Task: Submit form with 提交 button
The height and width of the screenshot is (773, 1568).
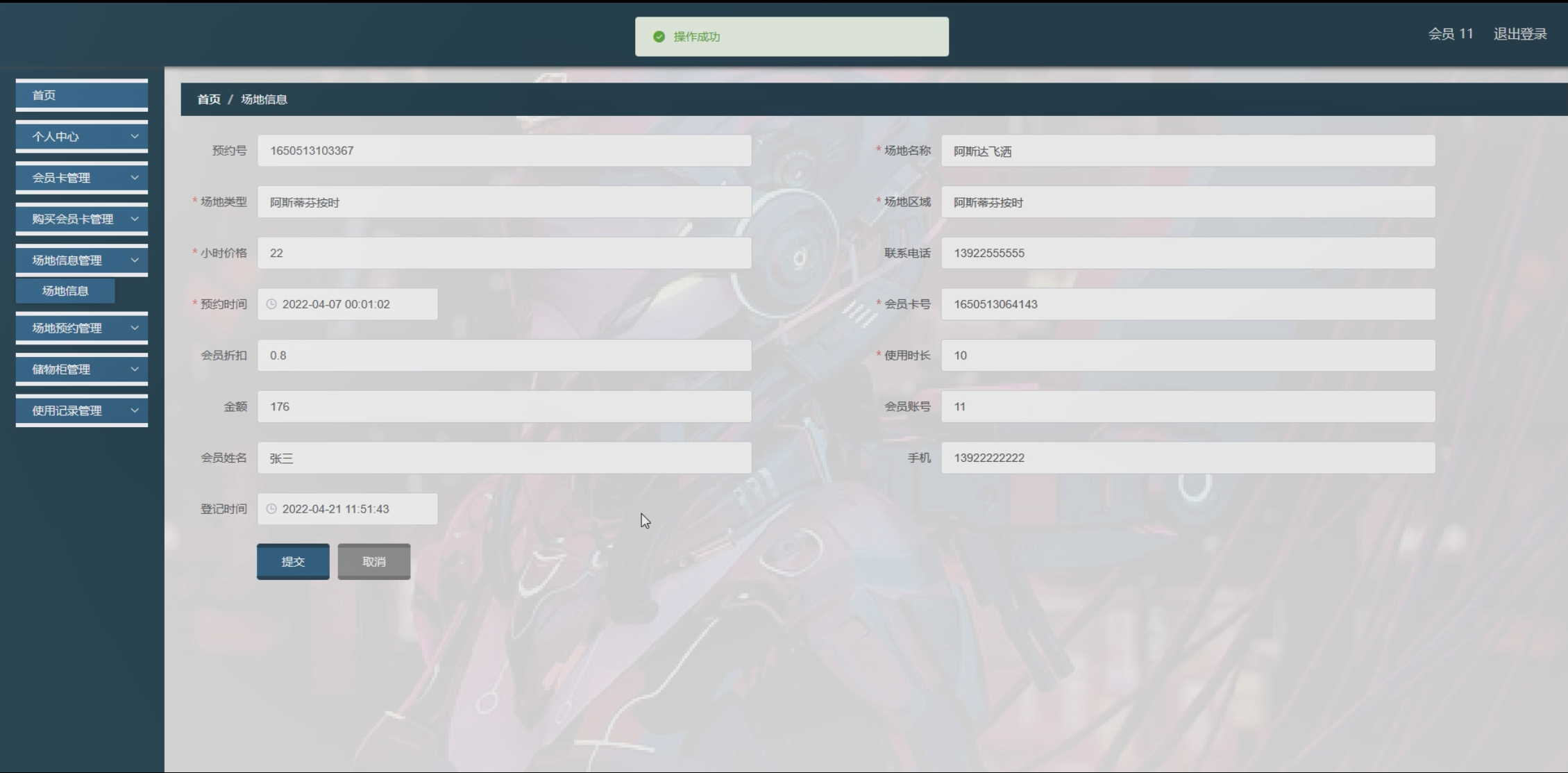Action: pyautogui.click(x=293, y=561)
